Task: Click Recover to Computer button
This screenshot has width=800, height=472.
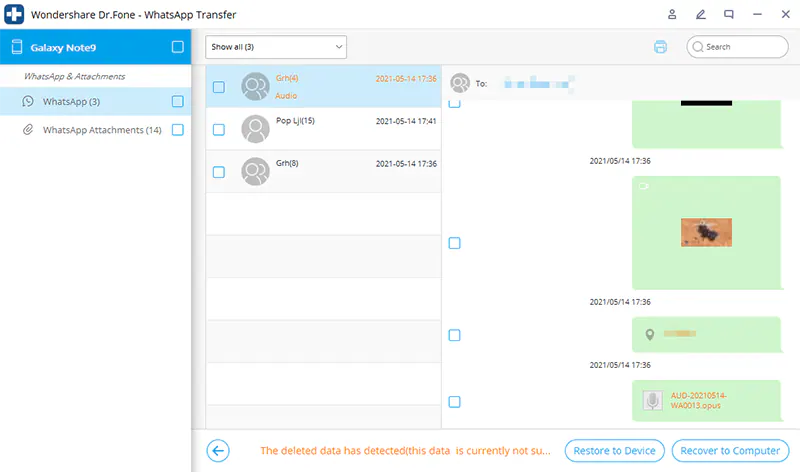Action: (x=730, y=451)
